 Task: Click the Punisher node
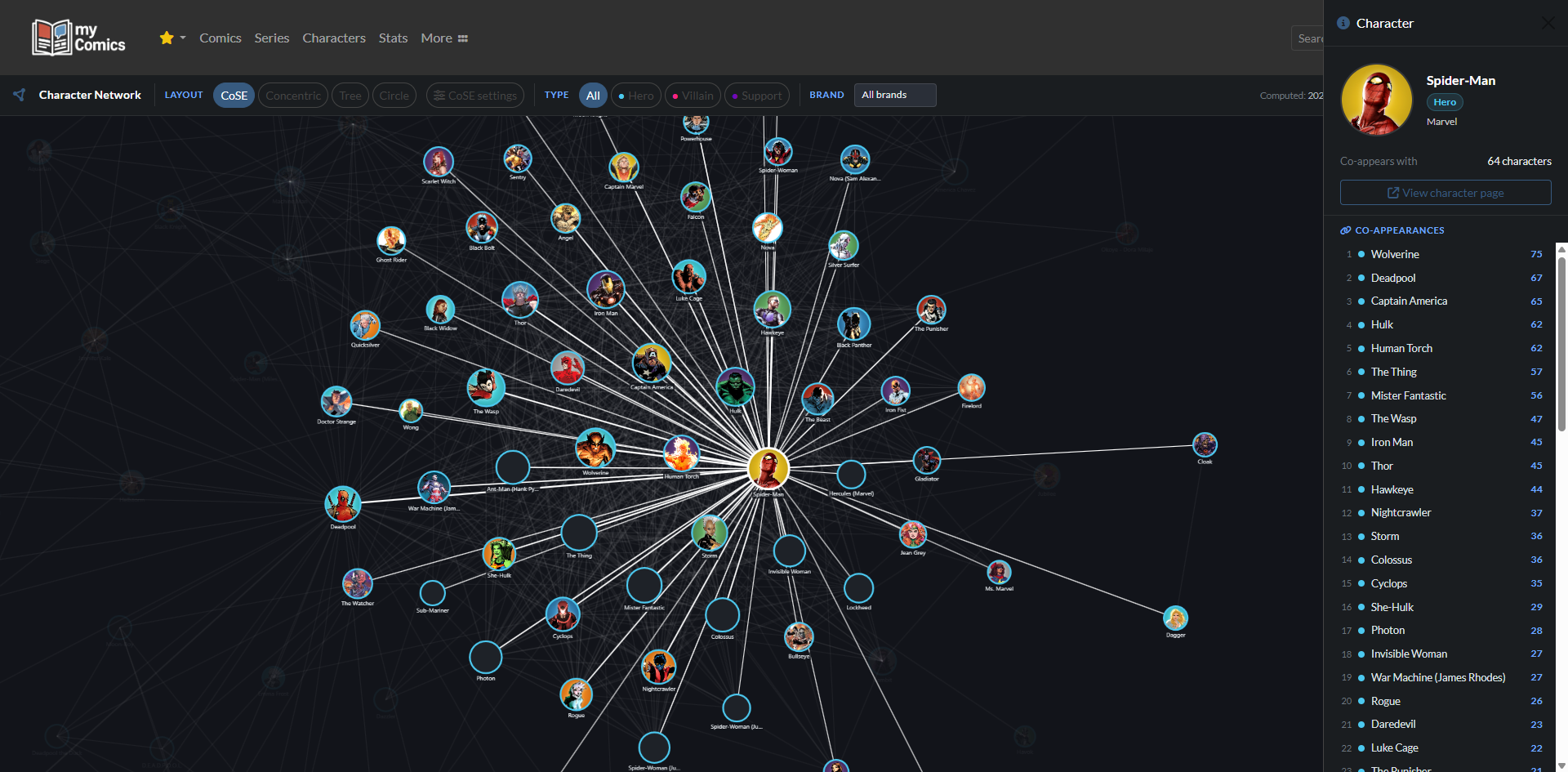pos(931,310)
